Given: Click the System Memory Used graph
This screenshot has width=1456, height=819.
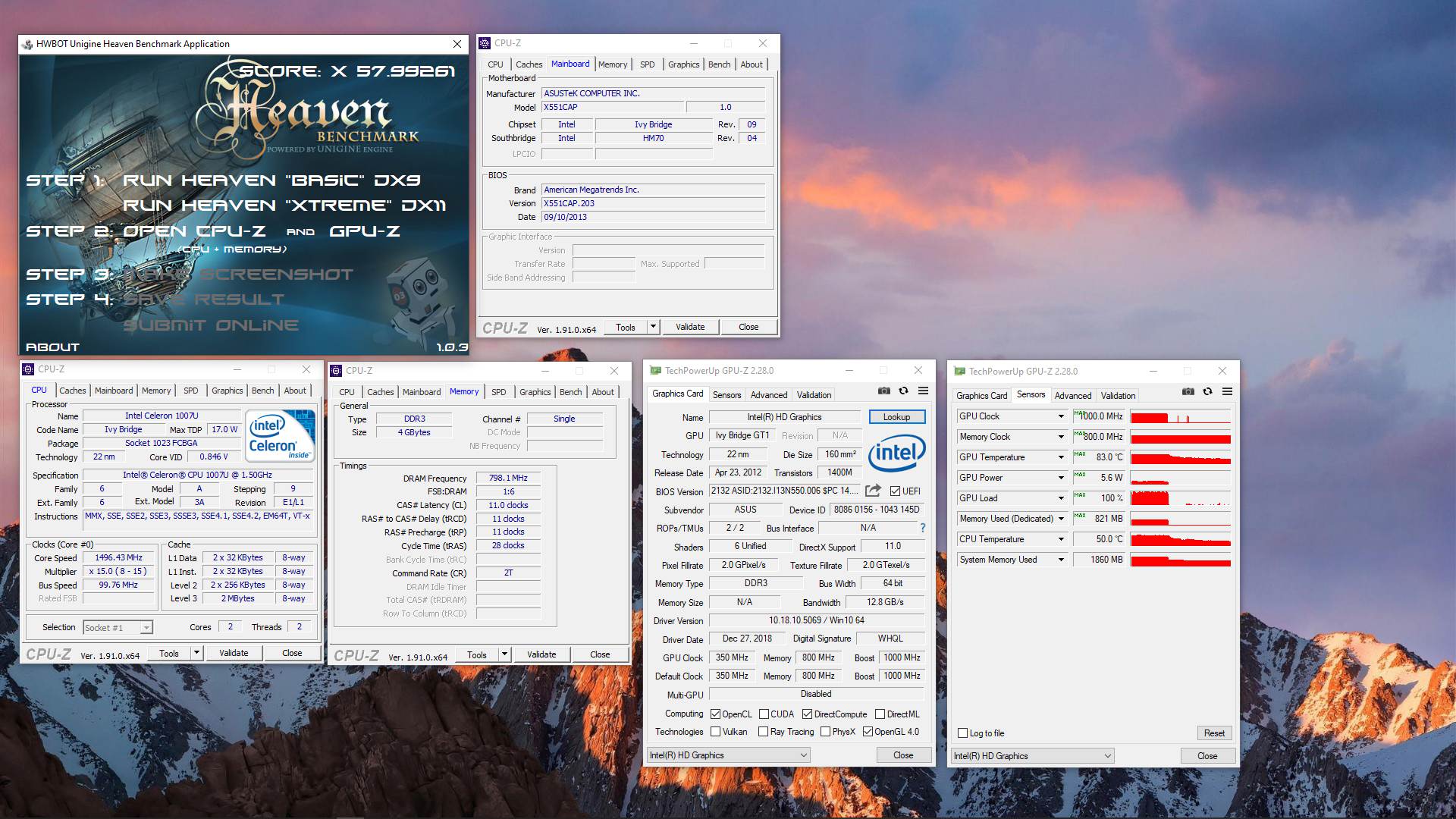Looking at the screenshot, I should tap(1180, 560).
